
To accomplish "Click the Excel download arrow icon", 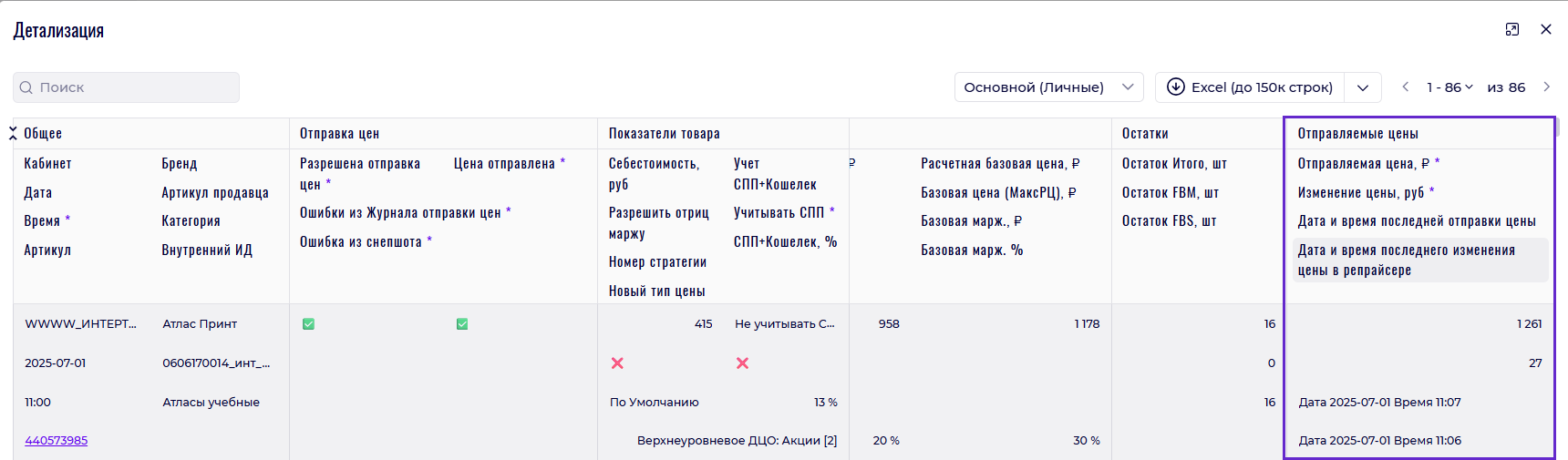I will click(1176, 87).
